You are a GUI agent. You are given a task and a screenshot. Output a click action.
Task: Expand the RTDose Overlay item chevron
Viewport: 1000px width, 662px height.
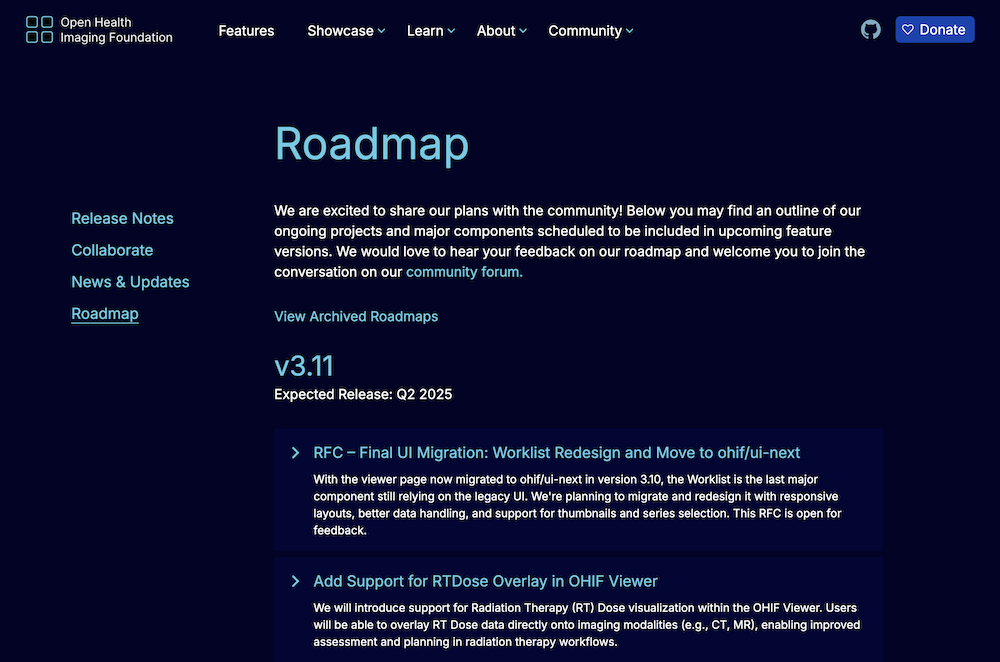click(x=295, y=581)
